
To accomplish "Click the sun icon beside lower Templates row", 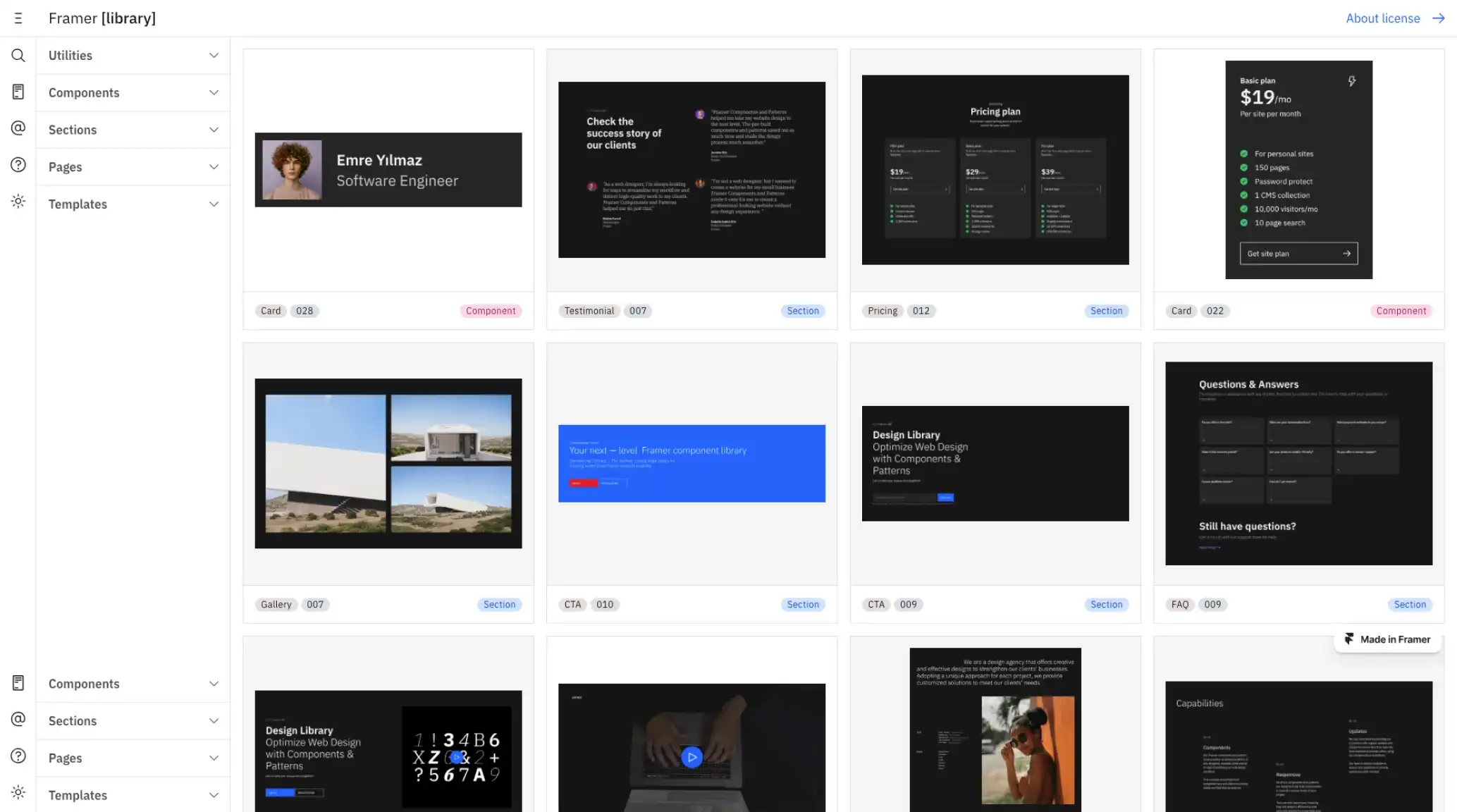I will (x=18, y=793).
